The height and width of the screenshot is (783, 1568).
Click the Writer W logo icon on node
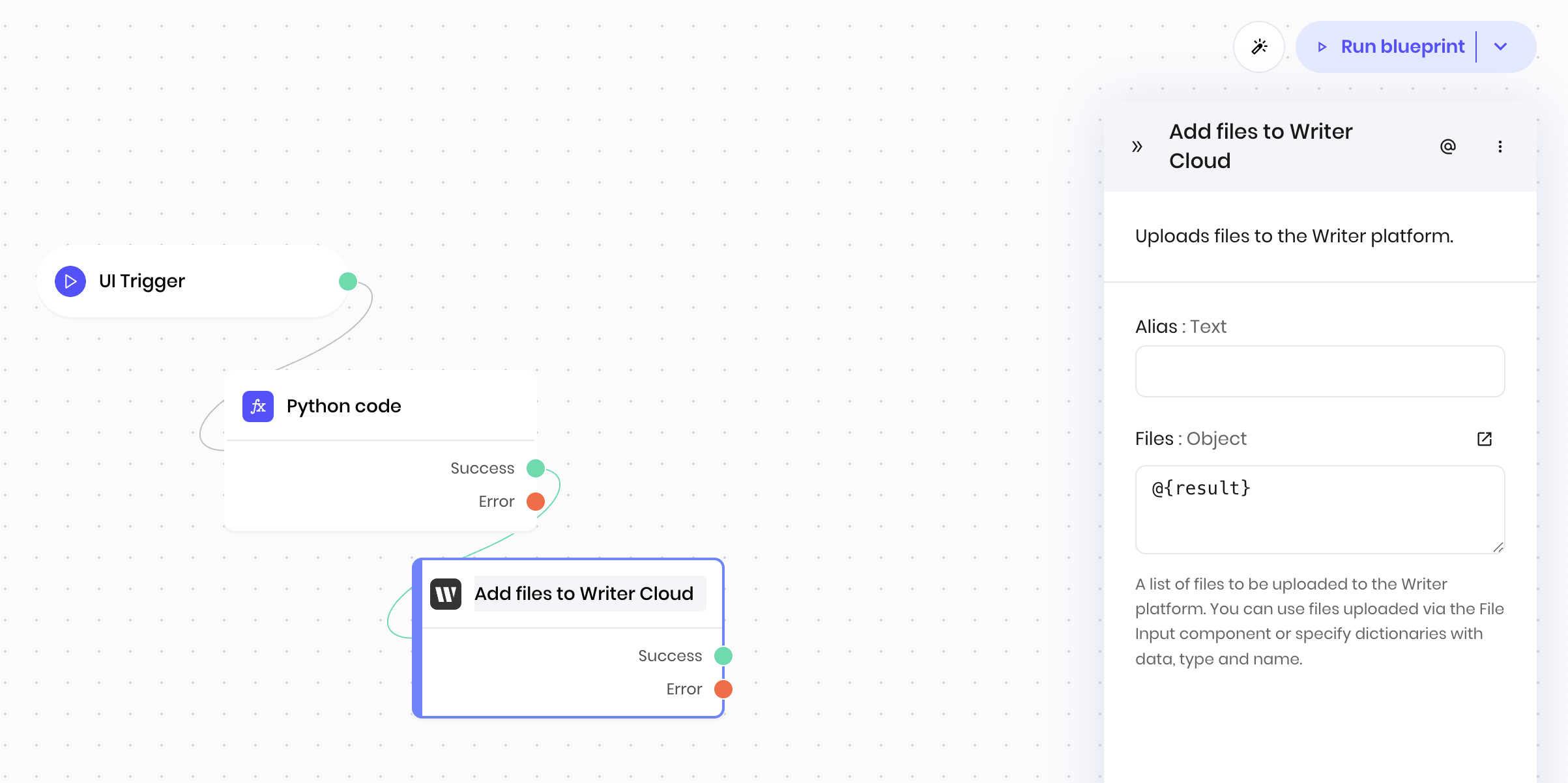(446, 594)
